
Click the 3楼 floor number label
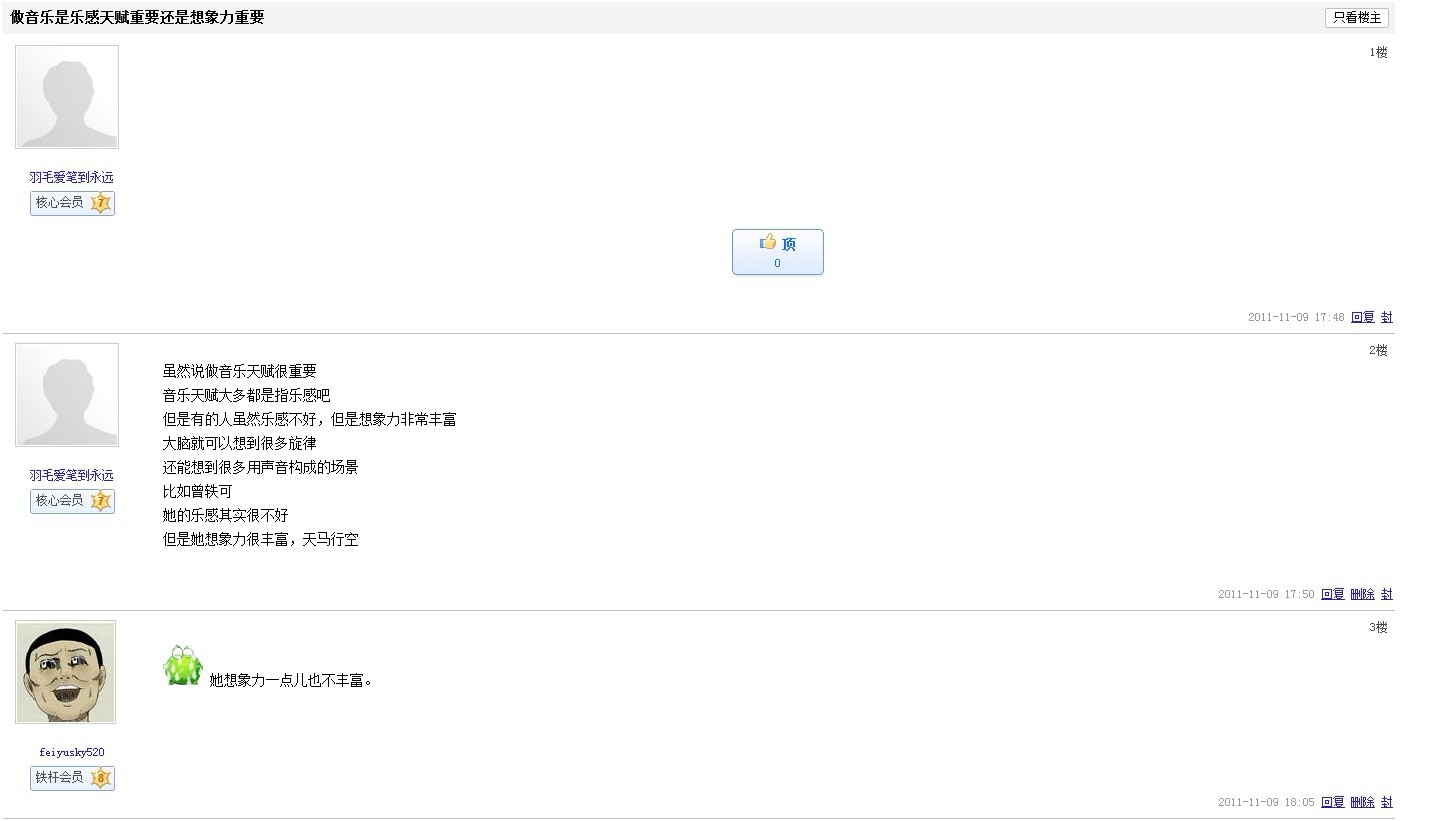click(x=1378, y=627)
